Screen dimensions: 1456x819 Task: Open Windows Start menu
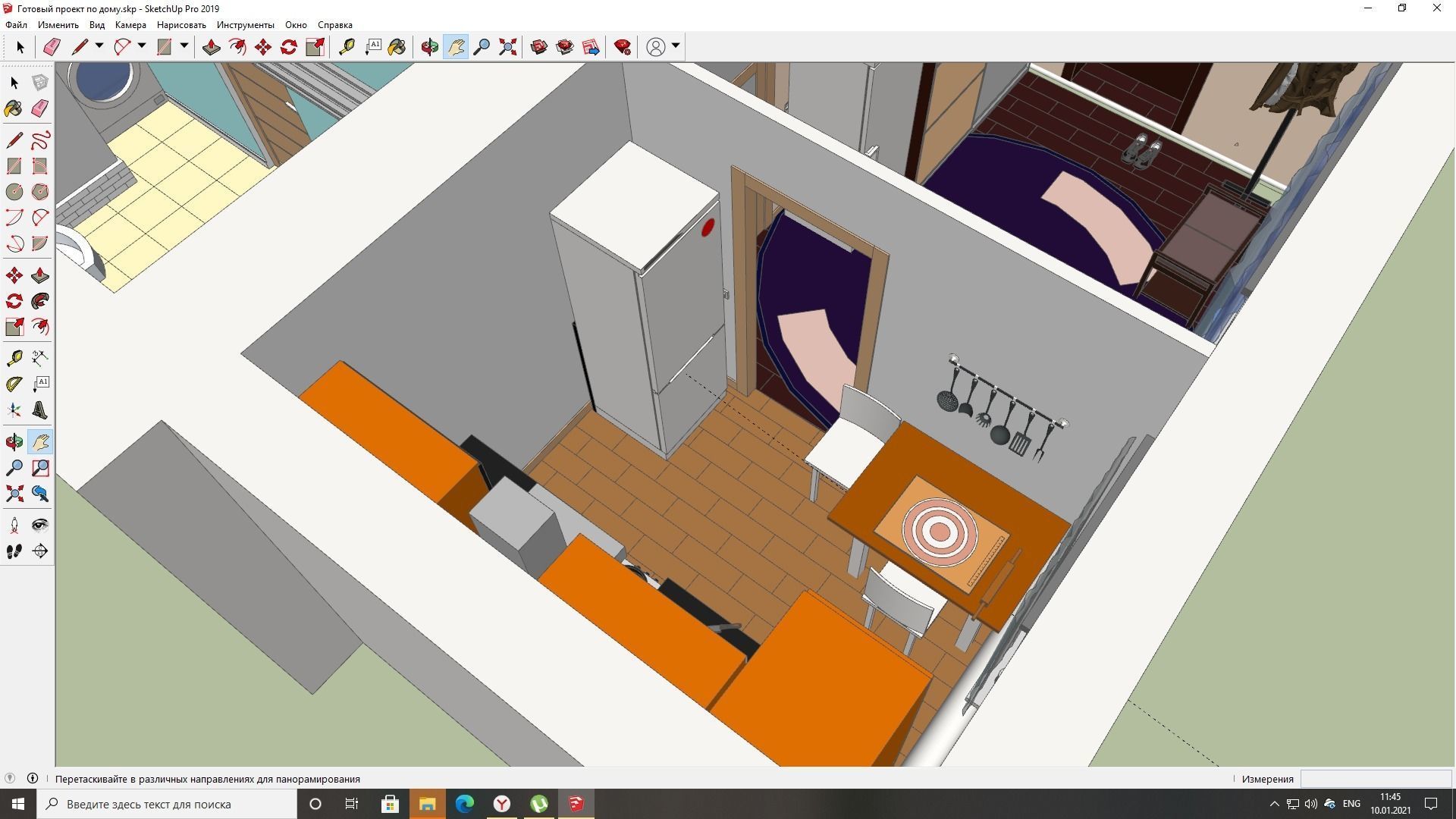coord(18,804)
